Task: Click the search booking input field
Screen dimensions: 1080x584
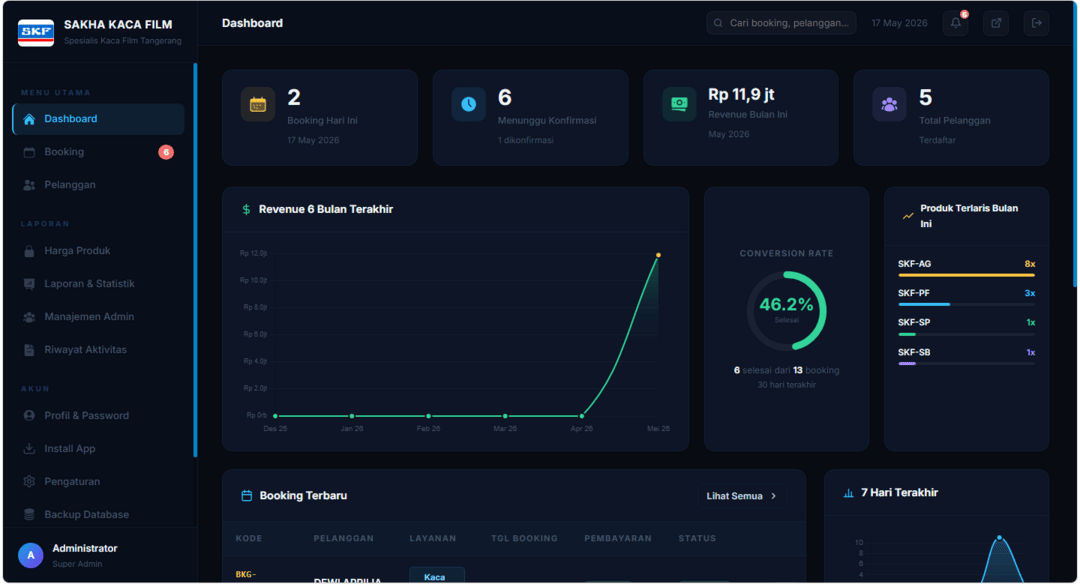Action: tap(781, 23)
